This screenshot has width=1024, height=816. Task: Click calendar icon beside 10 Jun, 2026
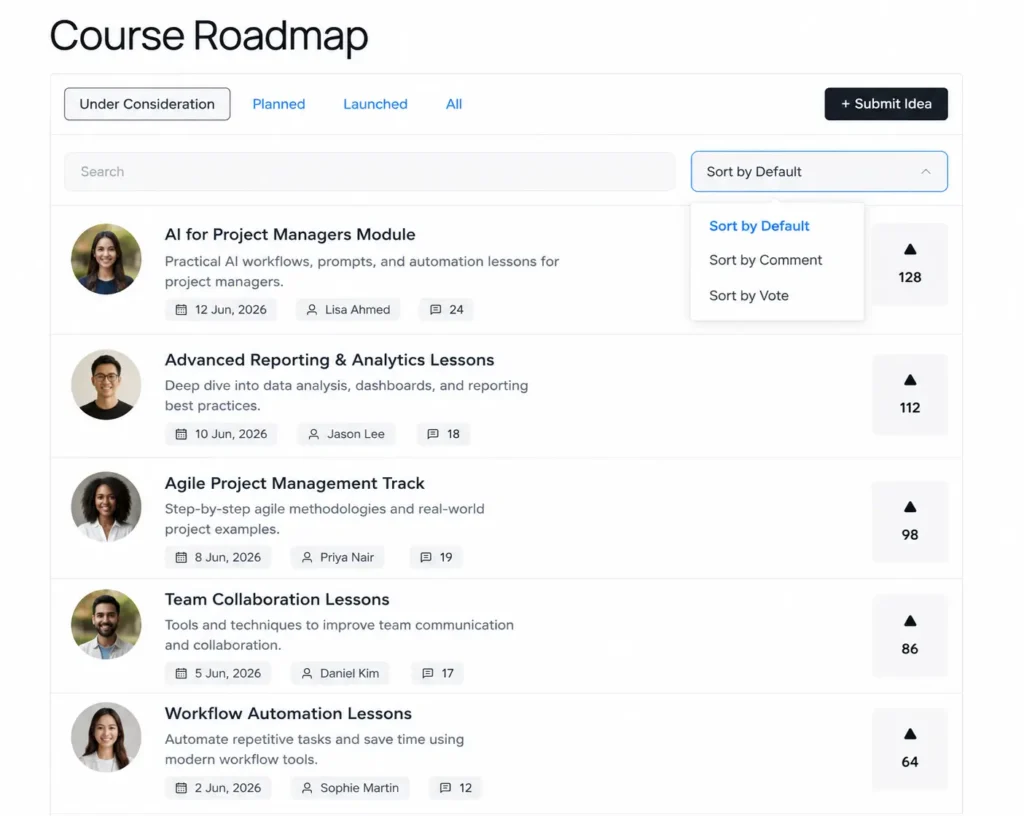[x=181, y=434]
